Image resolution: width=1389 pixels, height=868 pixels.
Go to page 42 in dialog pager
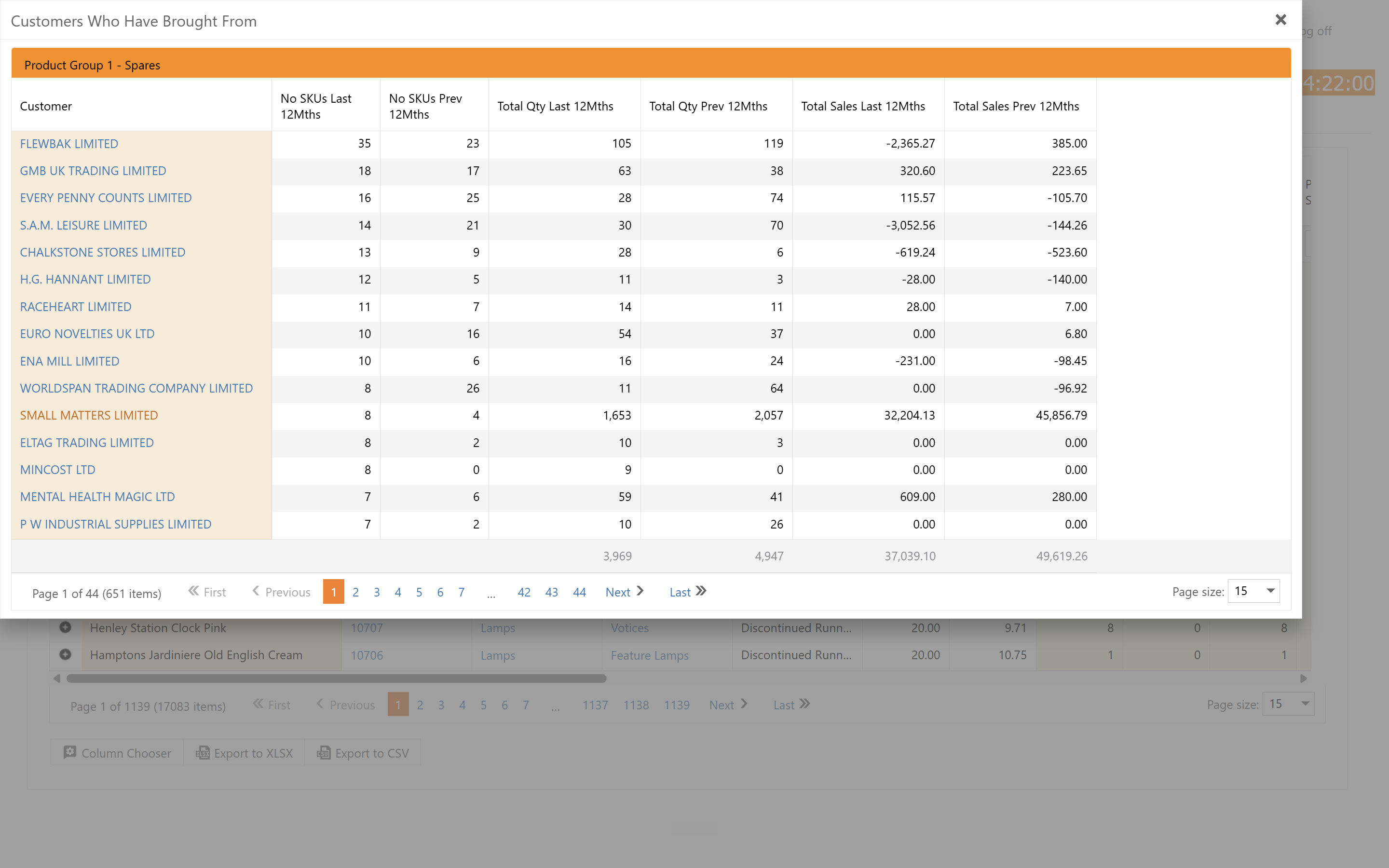[524, 592]
